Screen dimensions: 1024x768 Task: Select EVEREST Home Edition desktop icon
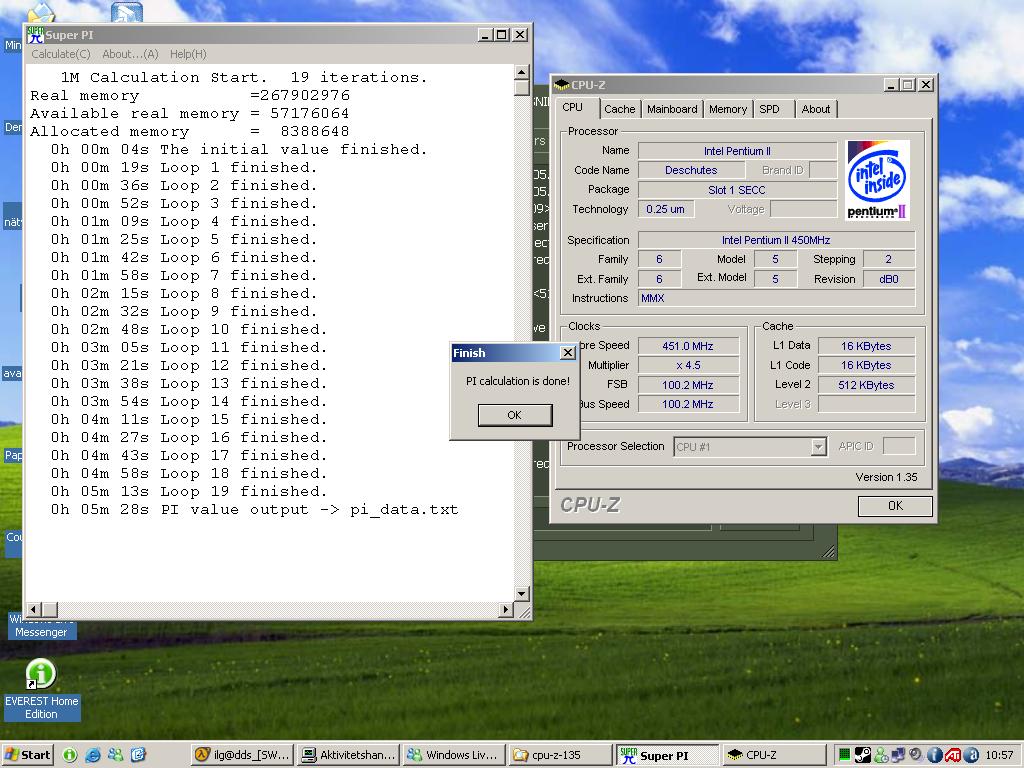41,690
